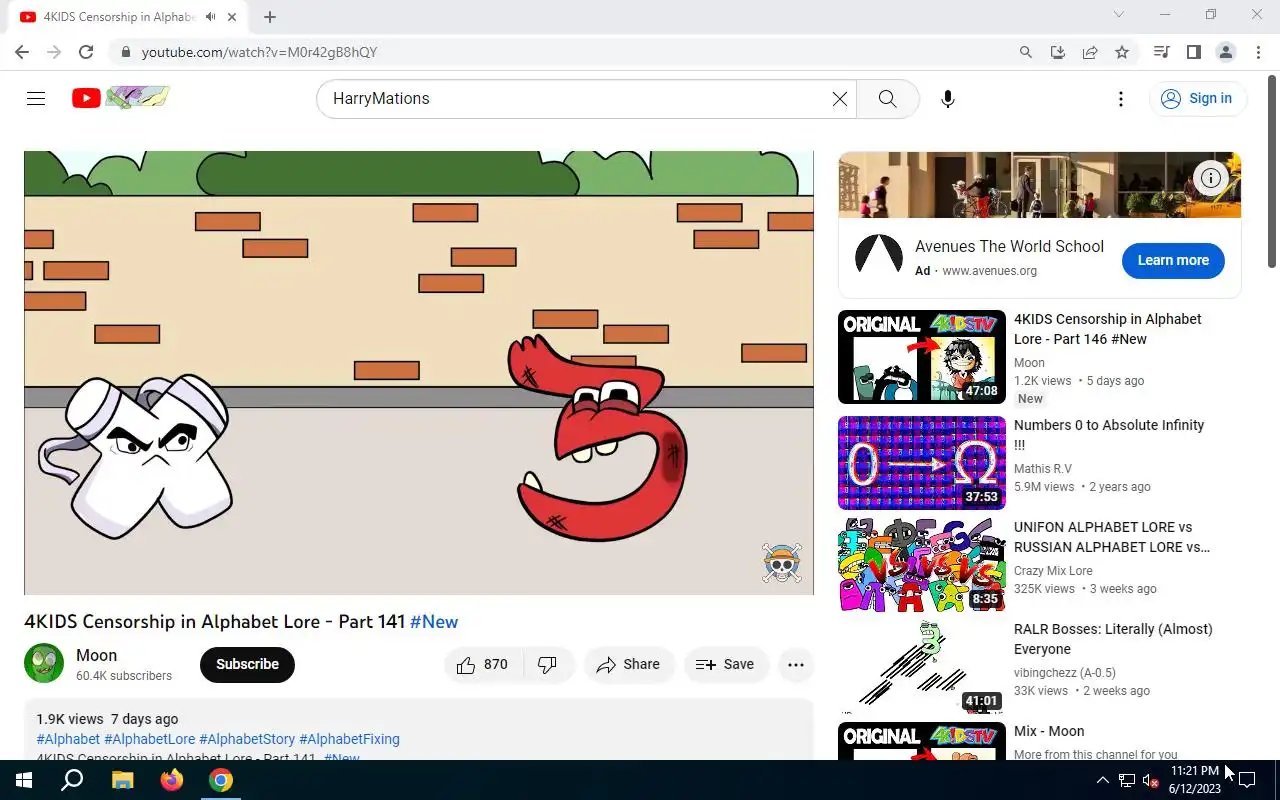Screen dimensions: 1280x800
Task: Open the #AlphabetLore hashtag
Action: tap(150, 739)
